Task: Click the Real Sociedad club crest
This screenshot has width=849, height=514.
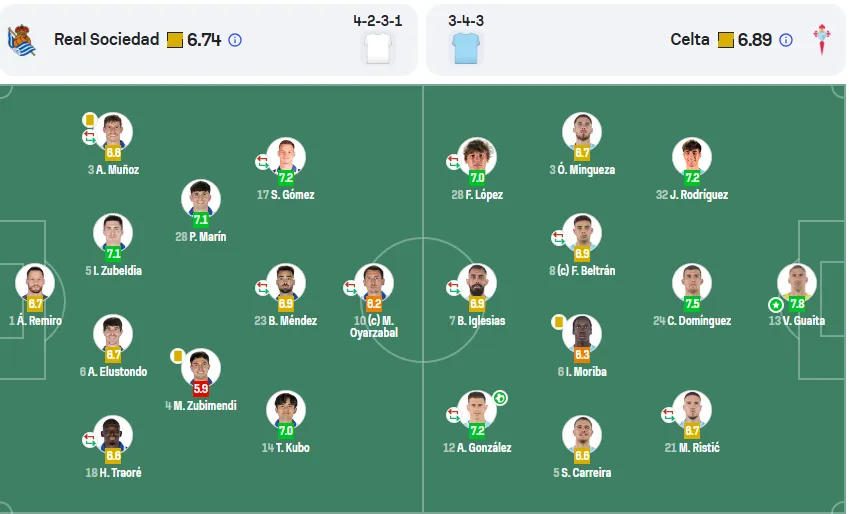Action: point(22,40)
